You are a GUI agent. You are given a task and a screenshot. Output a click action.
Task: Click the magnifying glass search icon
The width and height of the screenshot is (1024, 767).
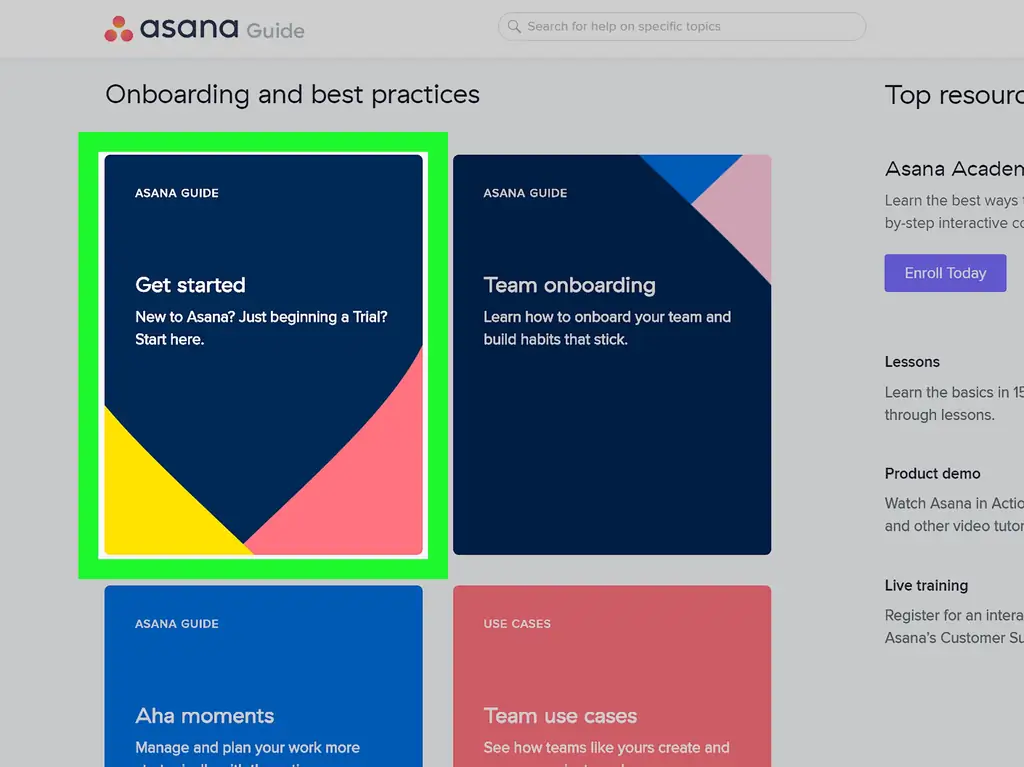tap(514, 26)
